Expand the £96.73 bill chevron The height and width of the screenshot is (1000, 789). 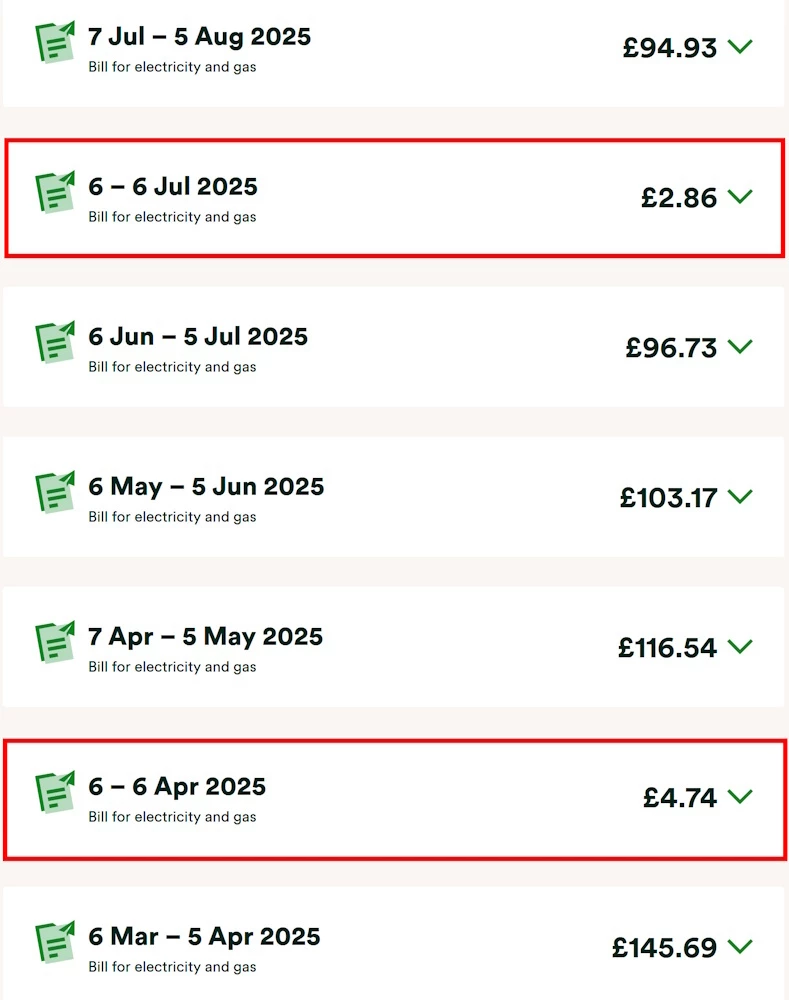(740, 346)
